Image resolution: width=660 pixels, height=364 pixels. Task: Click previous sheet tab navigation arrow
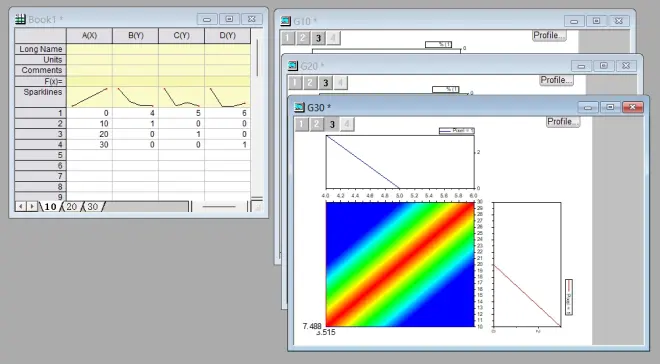21,206
